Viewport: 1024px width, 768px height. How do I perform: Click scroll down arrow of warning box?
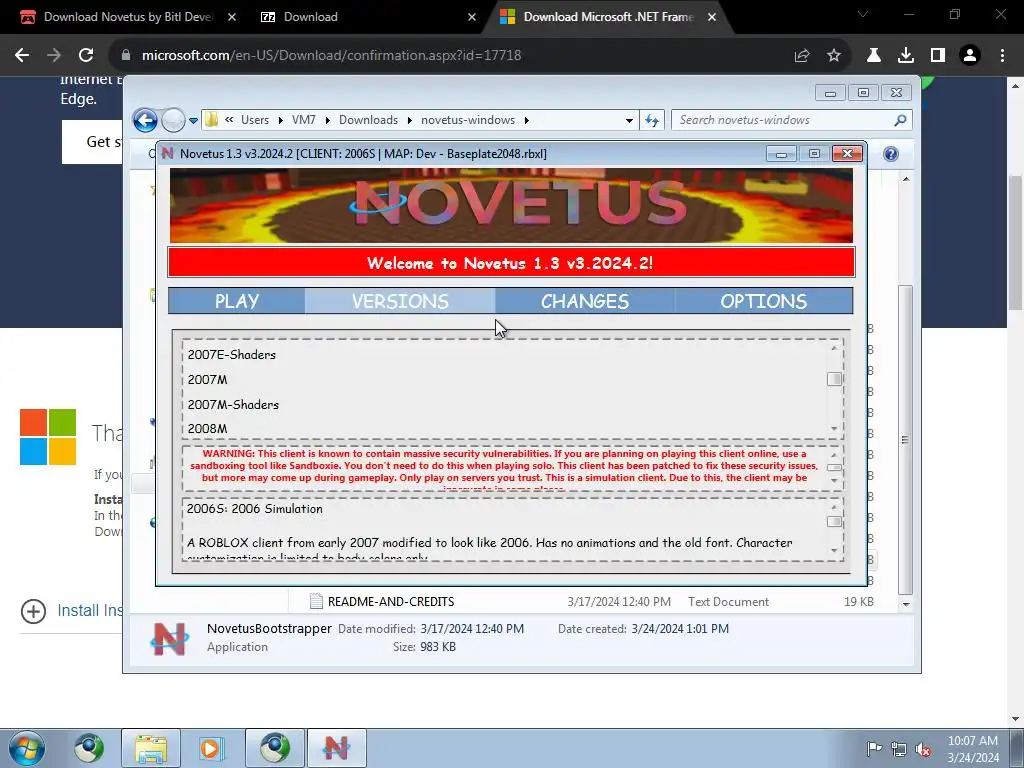coord(834,481)
